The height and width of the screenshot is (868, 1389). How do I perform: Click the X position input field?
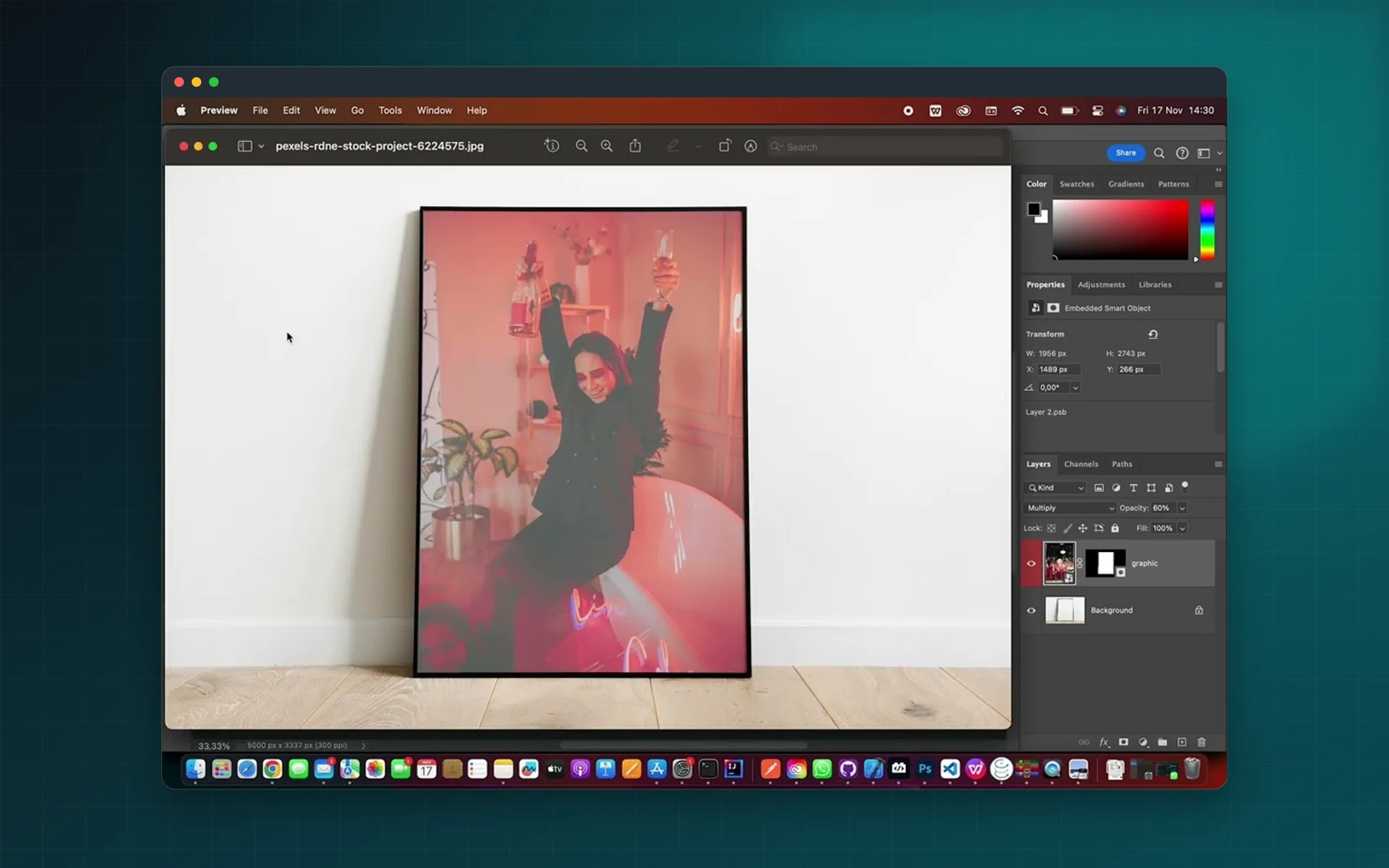(1059, 370)
